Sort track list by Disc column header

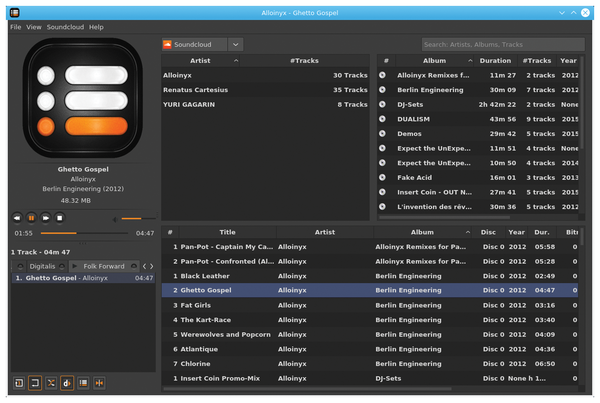coord(488,232)
